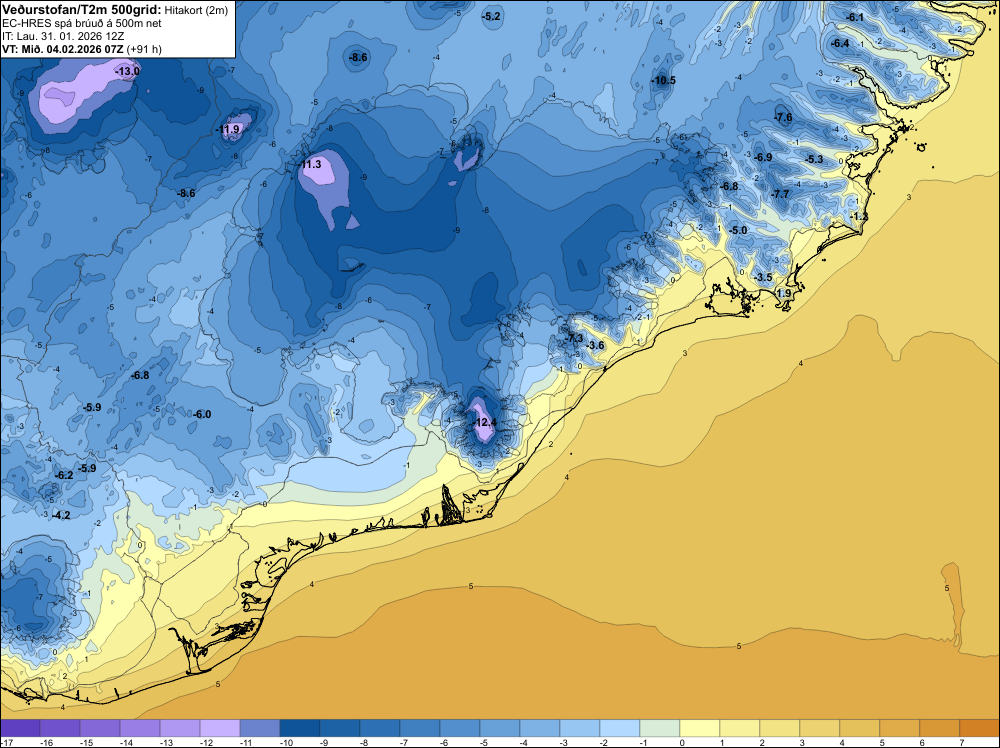1000x748 pixels.
Task: Click the dark blue swatch between -10 and -9
Action: click(x=300, y=728)
